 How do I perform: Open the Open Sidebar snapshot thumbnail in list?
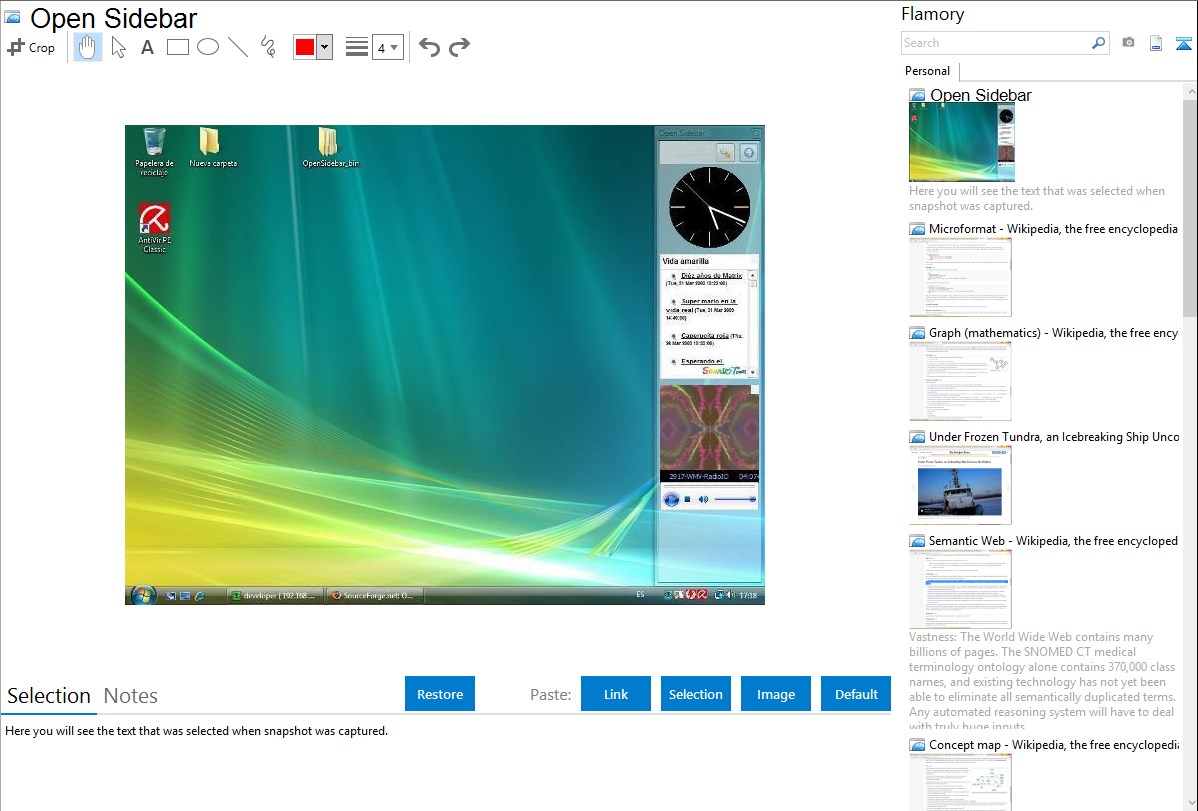962,142
